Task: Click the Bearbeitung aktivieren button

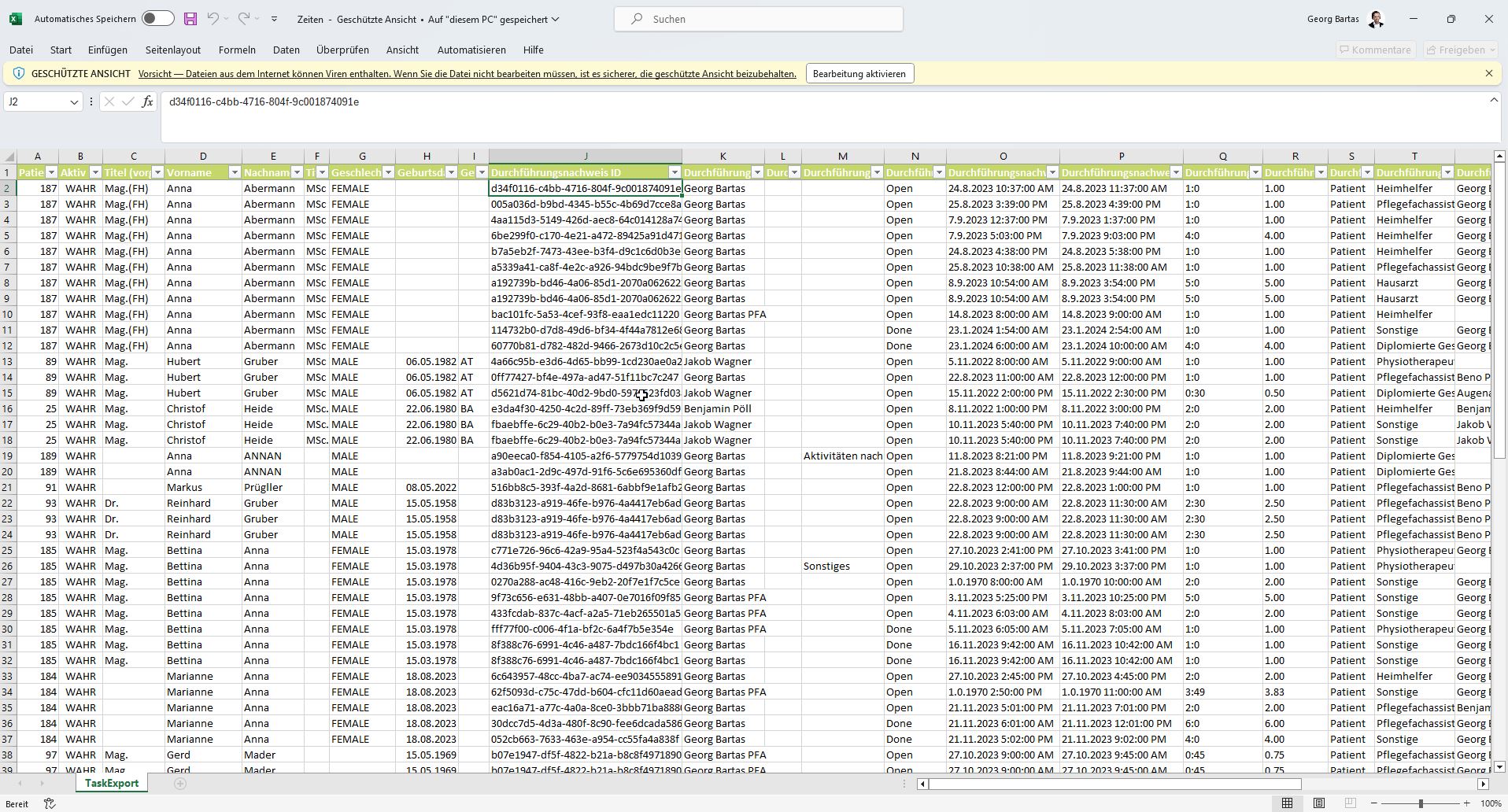Action: pyautogui.click(x=859, y=74)
